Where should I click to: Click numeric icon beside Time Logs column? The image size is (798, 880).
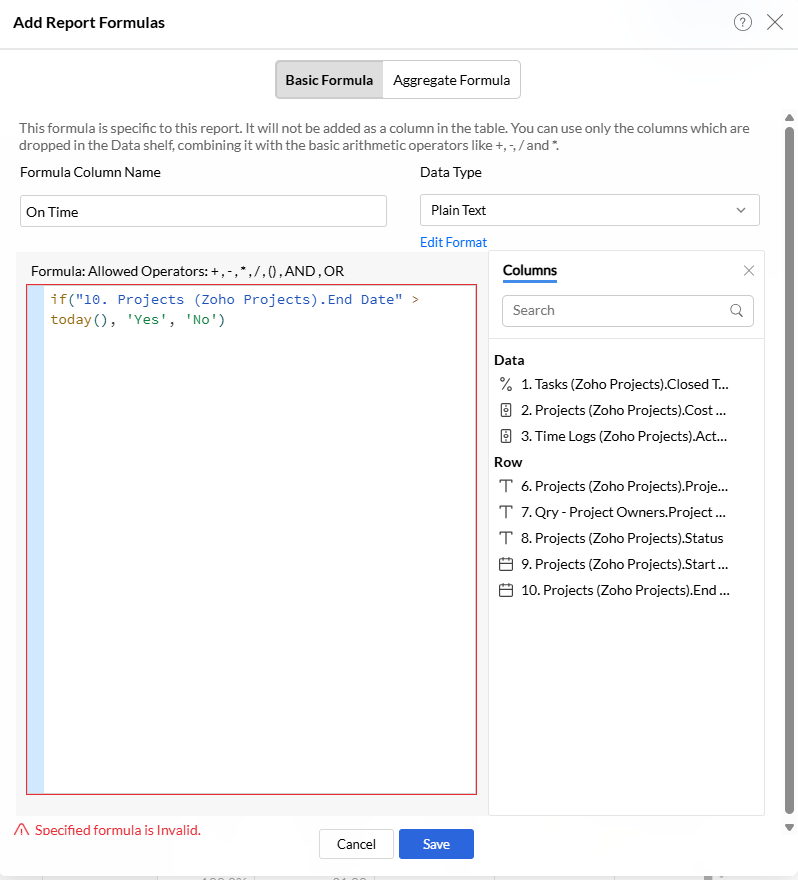[505, 436]
